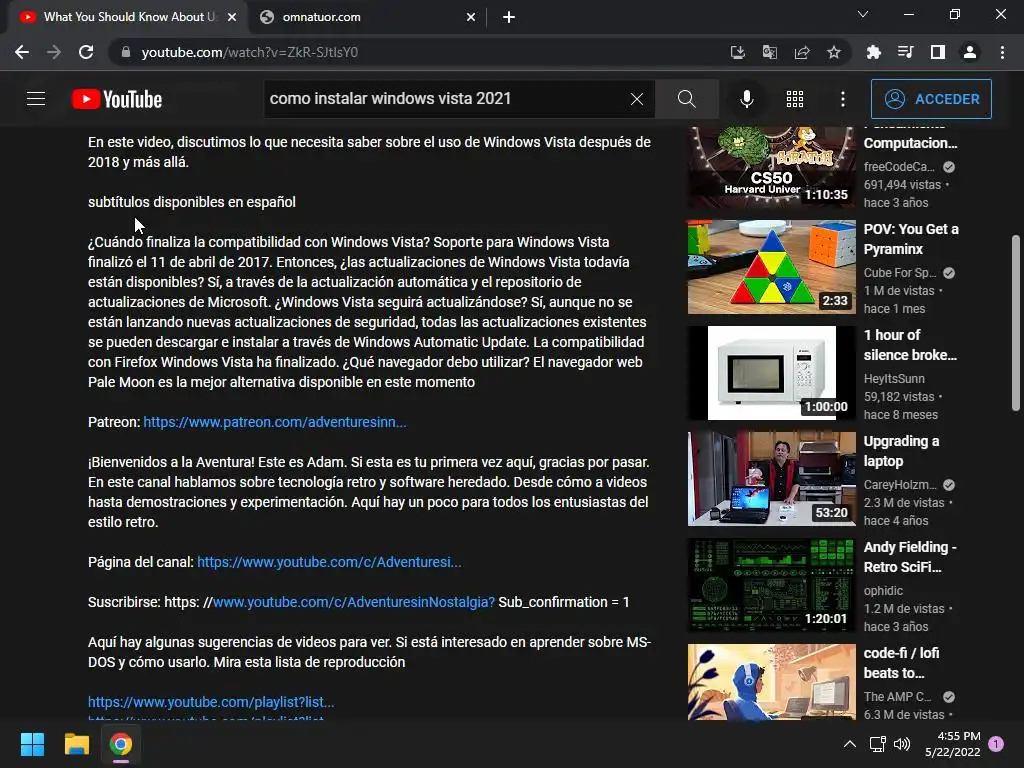Open the youtube.com/playlist?list link
1024x768 pixels.
pos(211,702)
